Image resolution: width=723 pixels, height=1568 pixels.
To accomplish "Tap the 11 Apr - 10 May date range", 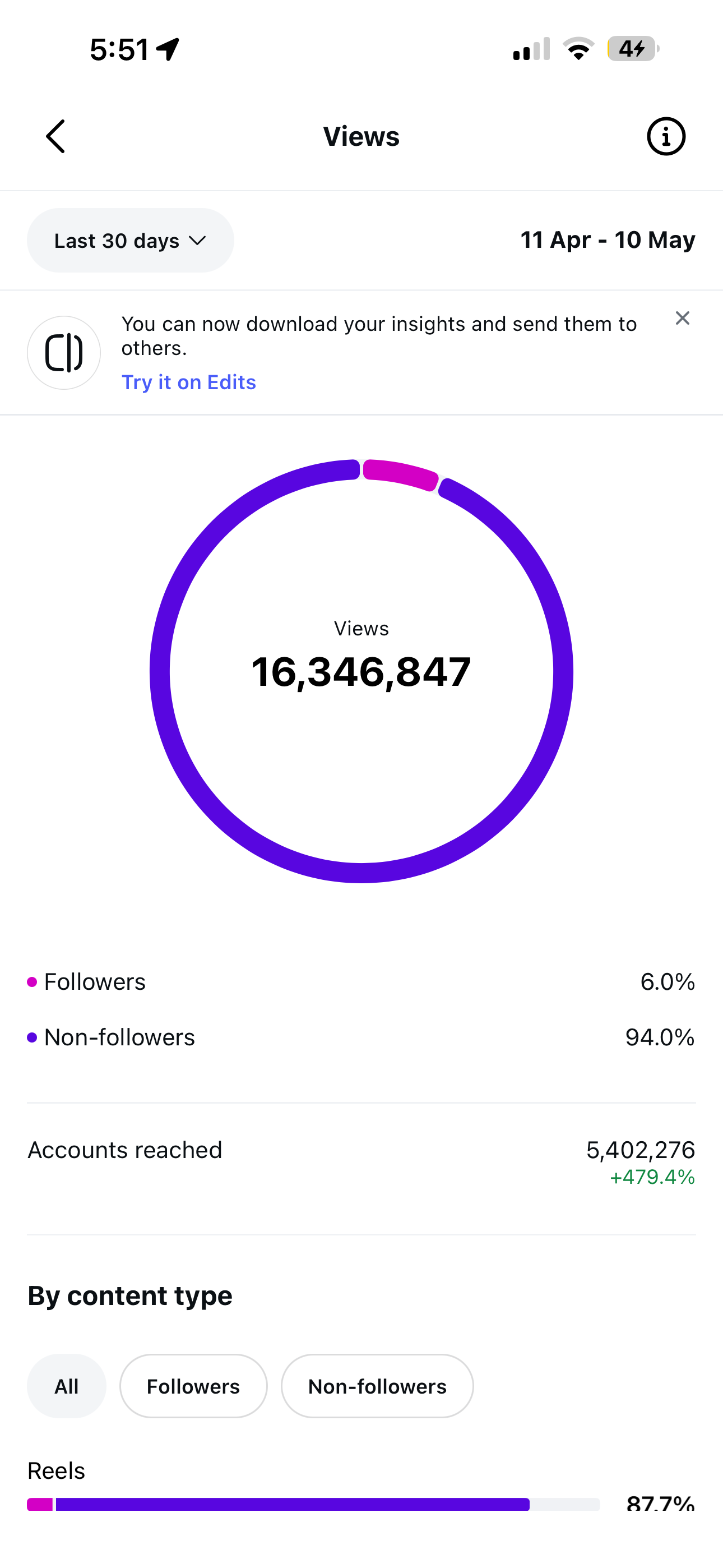I will coord(608,240).
